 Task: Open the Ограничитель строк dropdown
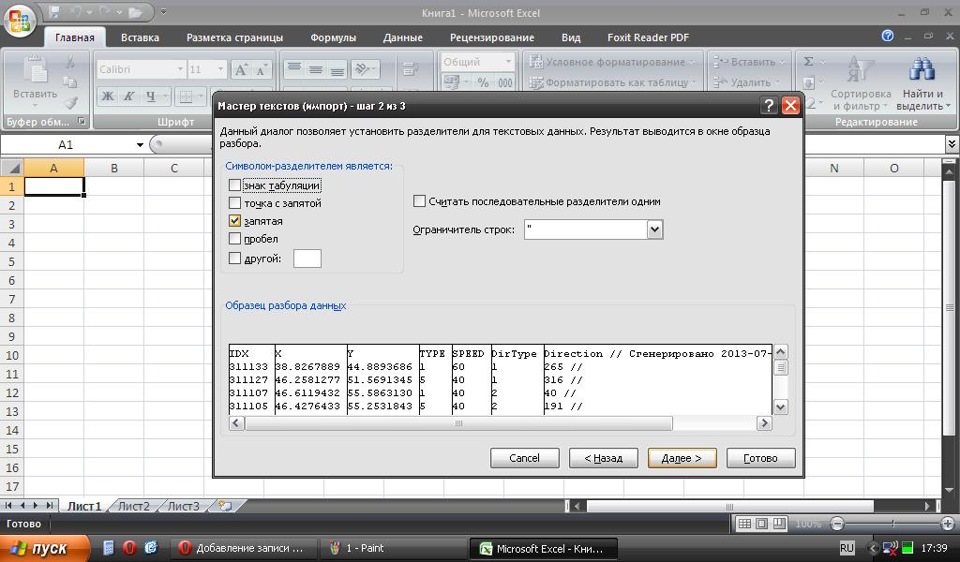pos(655,230)
